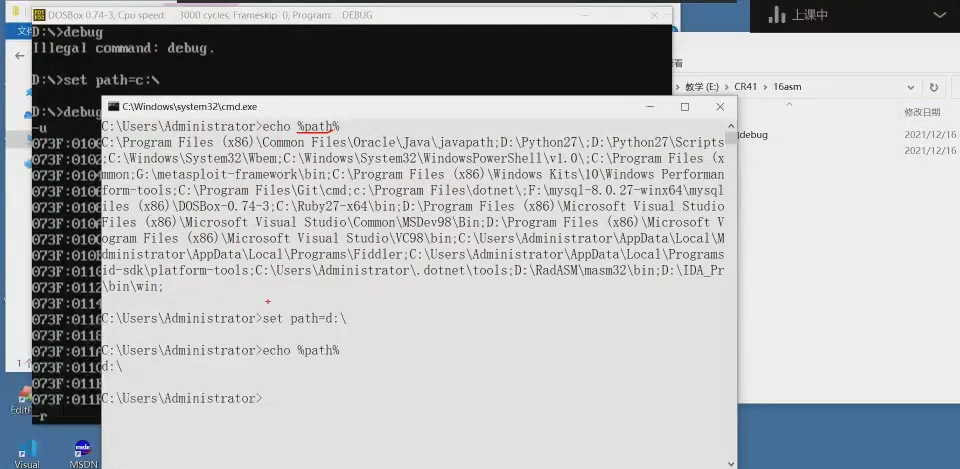
Task: Click the cmd line starting 'mmon;G:\metasploit-framework'
Action: [413, 174]
